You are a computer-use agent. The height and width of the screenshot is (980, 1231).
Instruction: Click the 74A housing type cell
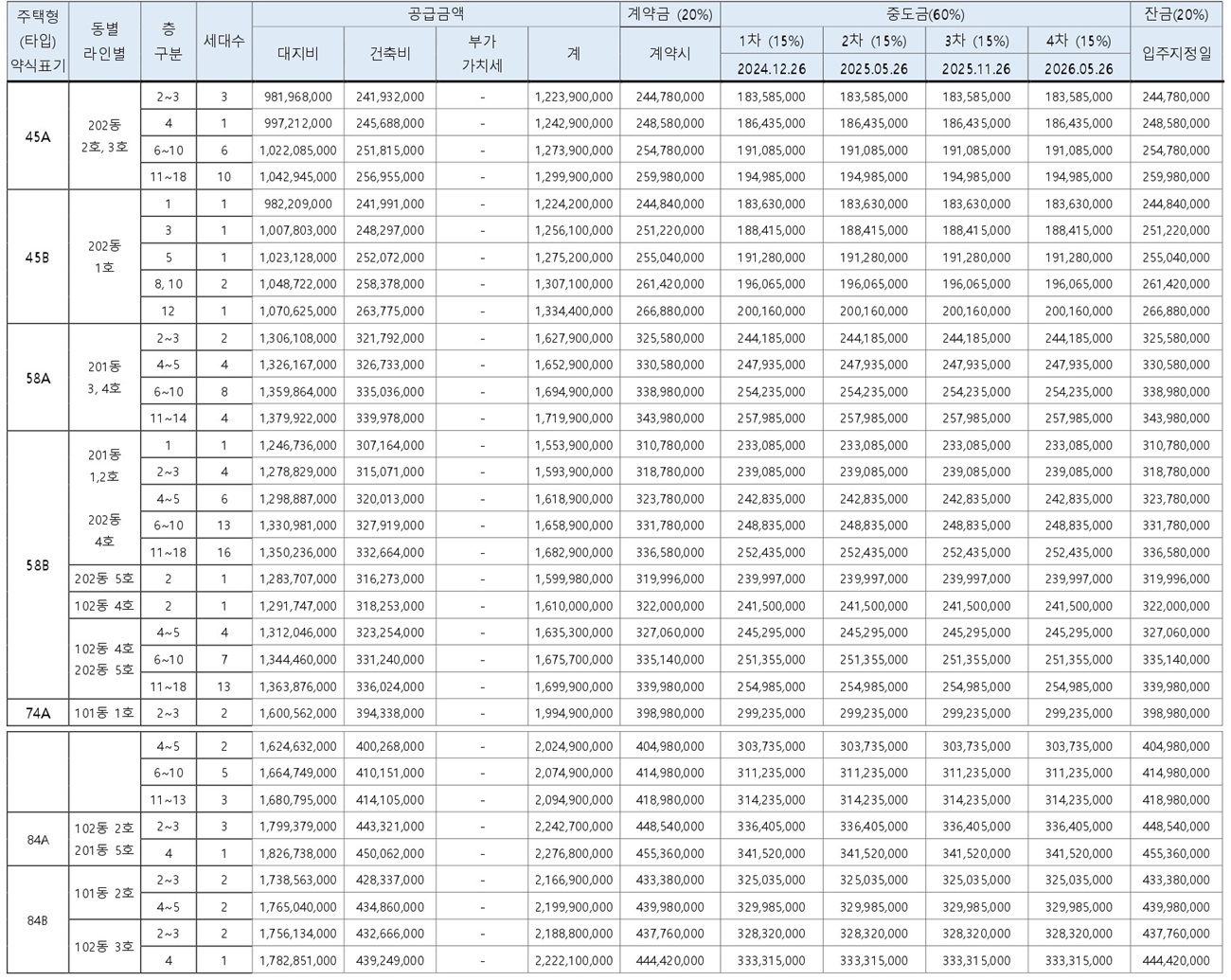[x=38, y=713]
